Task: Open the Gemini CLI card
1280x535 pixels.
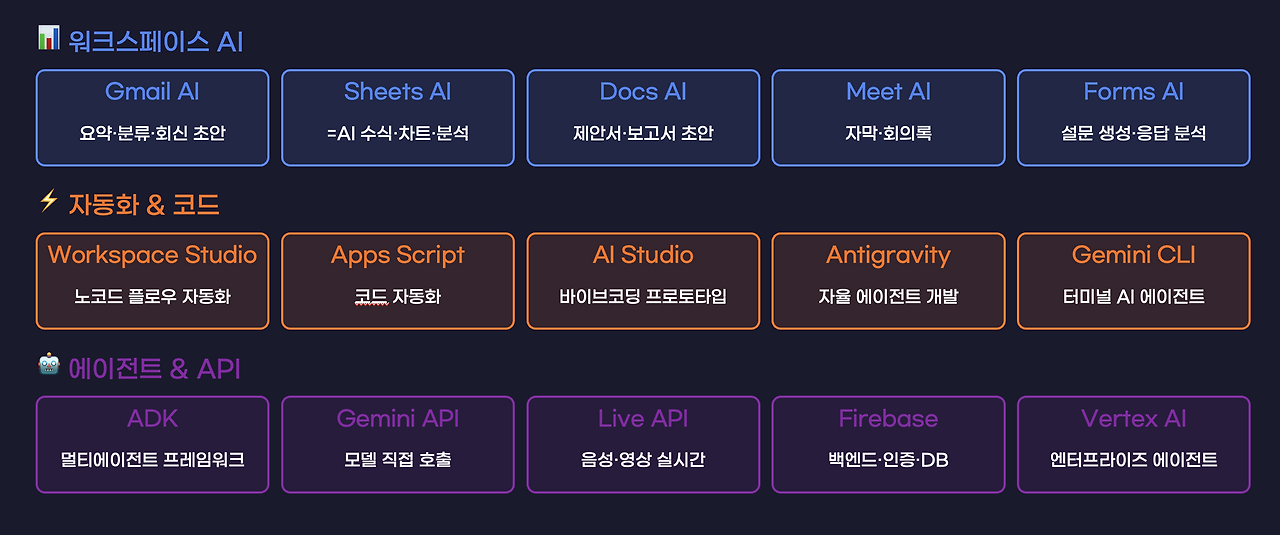Action: pyautogui.click(x=1134, y=281)
